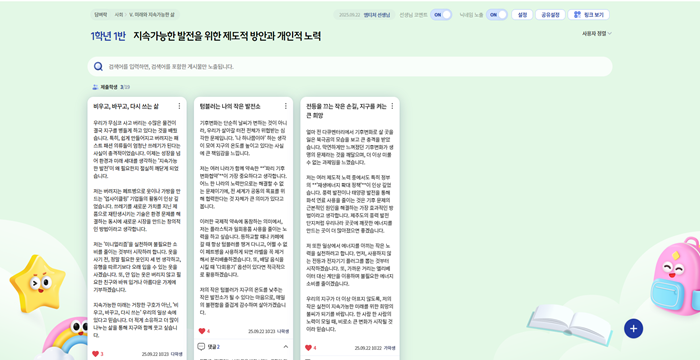
Task: Click the 설정 button
Action: pyautogui.click(x=522, y=15)
